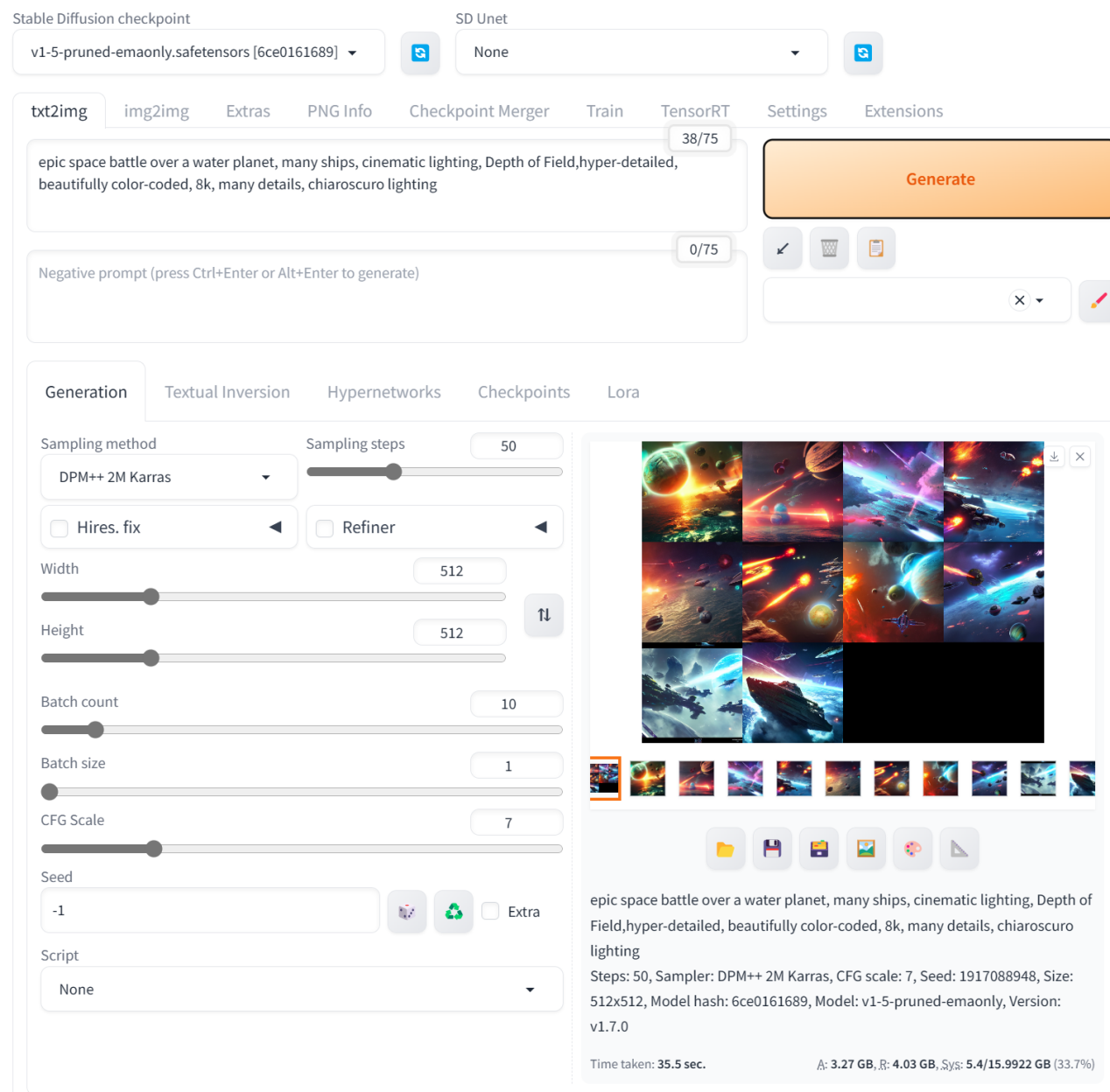Open the Sampling method dropdown
Viewport: 1110px width, 1092px height.
click(x=169, y=477)
